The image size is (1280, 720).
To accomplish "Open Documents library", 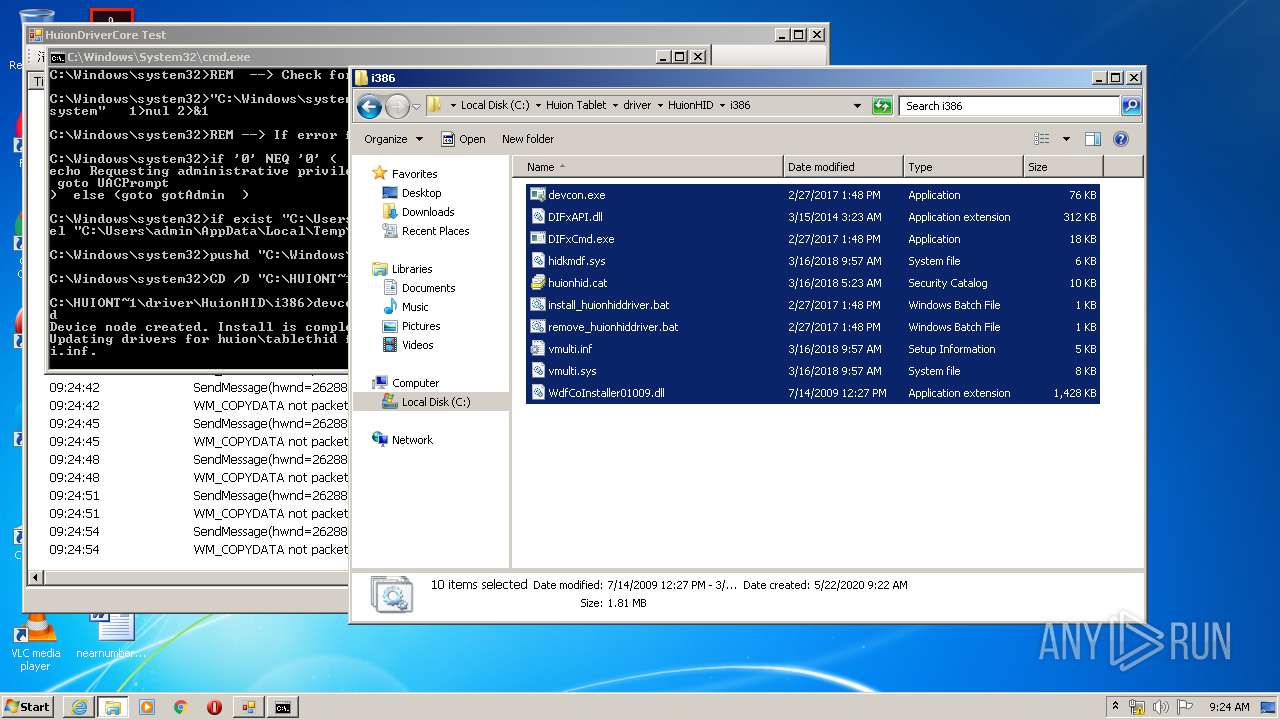I will (x=428, y=288).
